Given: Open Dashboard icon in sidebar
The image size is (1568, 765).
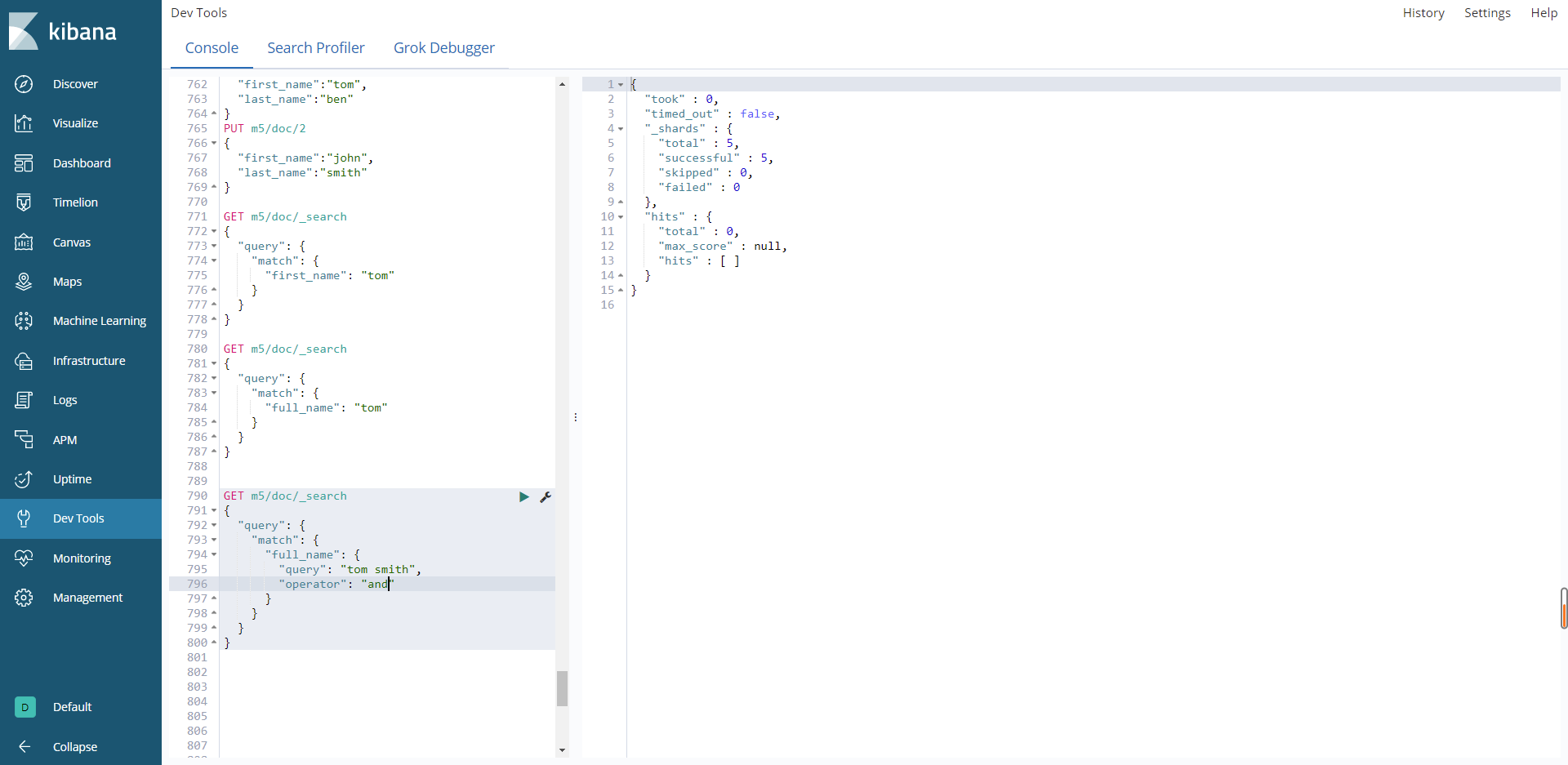Looking at the screenshot, I should 24,163.
